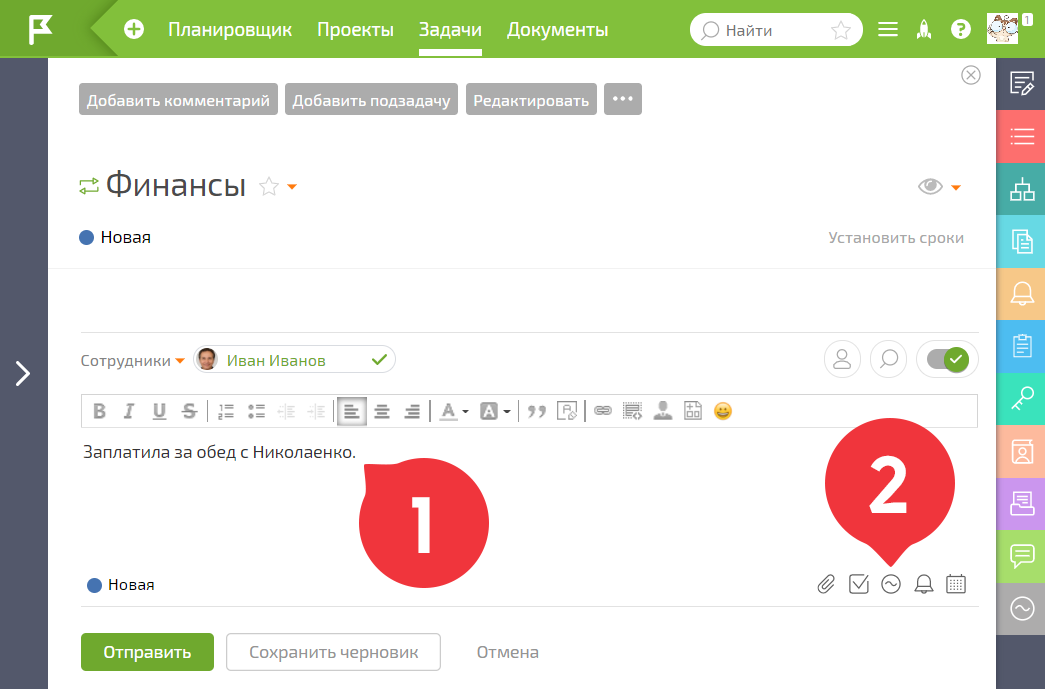Send the comment with Отправить

[x=147, y=652]
